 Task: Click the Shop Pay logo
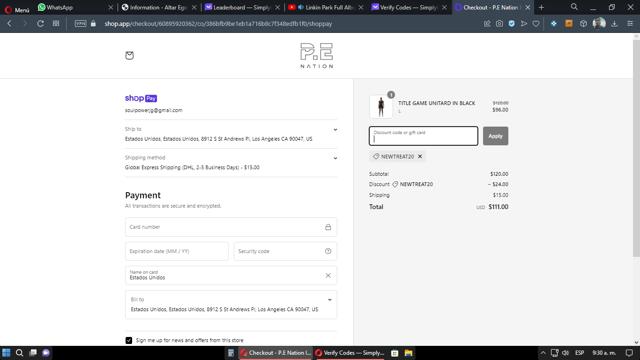point(141,98)
